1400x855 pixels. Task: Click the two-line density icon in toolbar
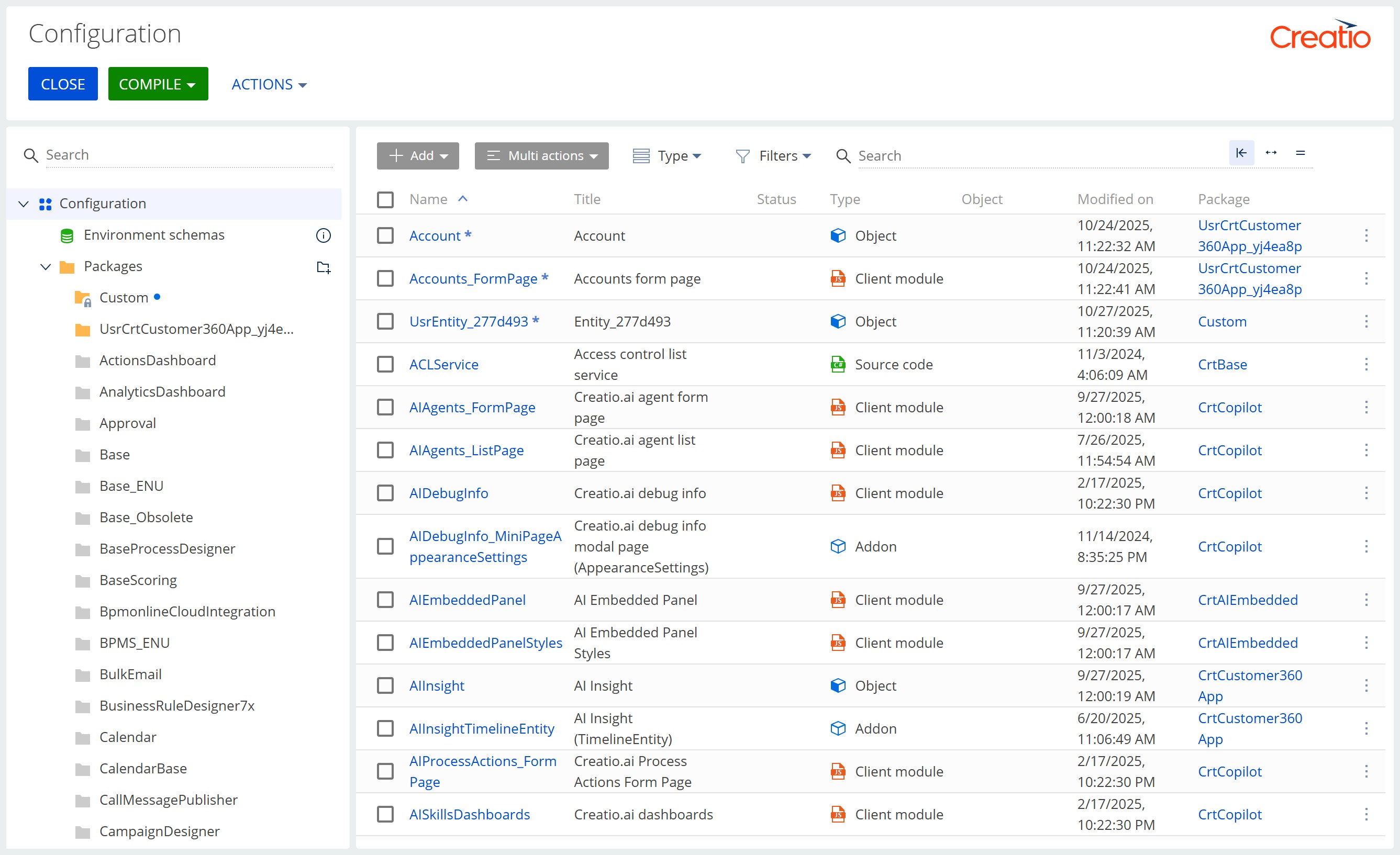[x=1300, y=153]
